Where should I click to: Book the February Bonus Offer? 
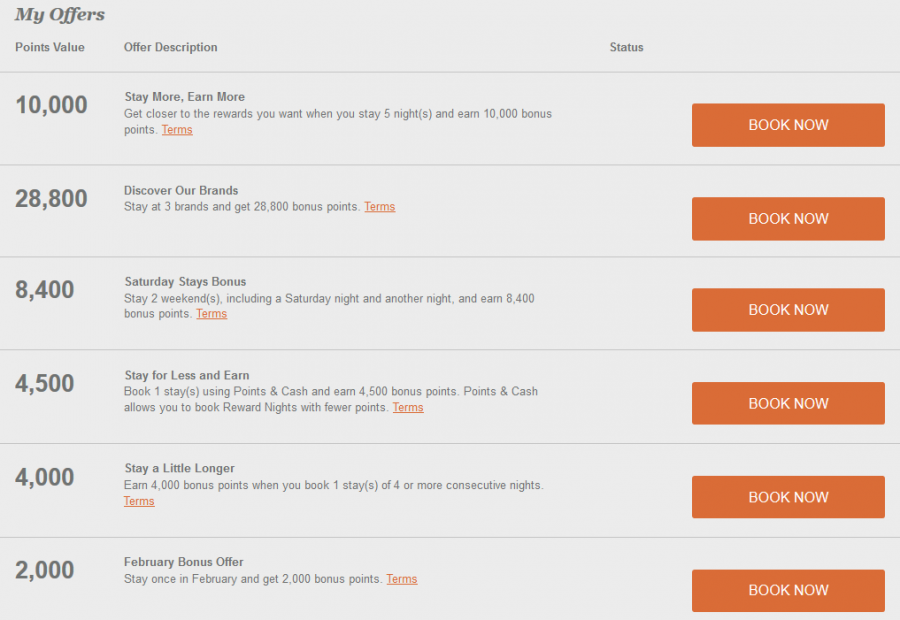point(788,590)
